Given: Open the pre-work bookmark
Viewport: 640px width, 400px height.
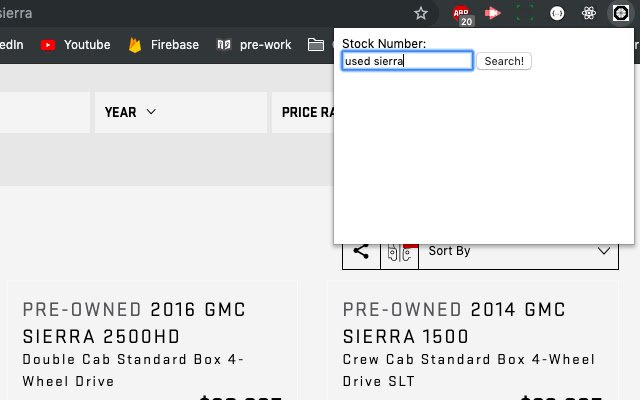Looking at the screenshot, I should pyautogui.click(x=254, y=44).
